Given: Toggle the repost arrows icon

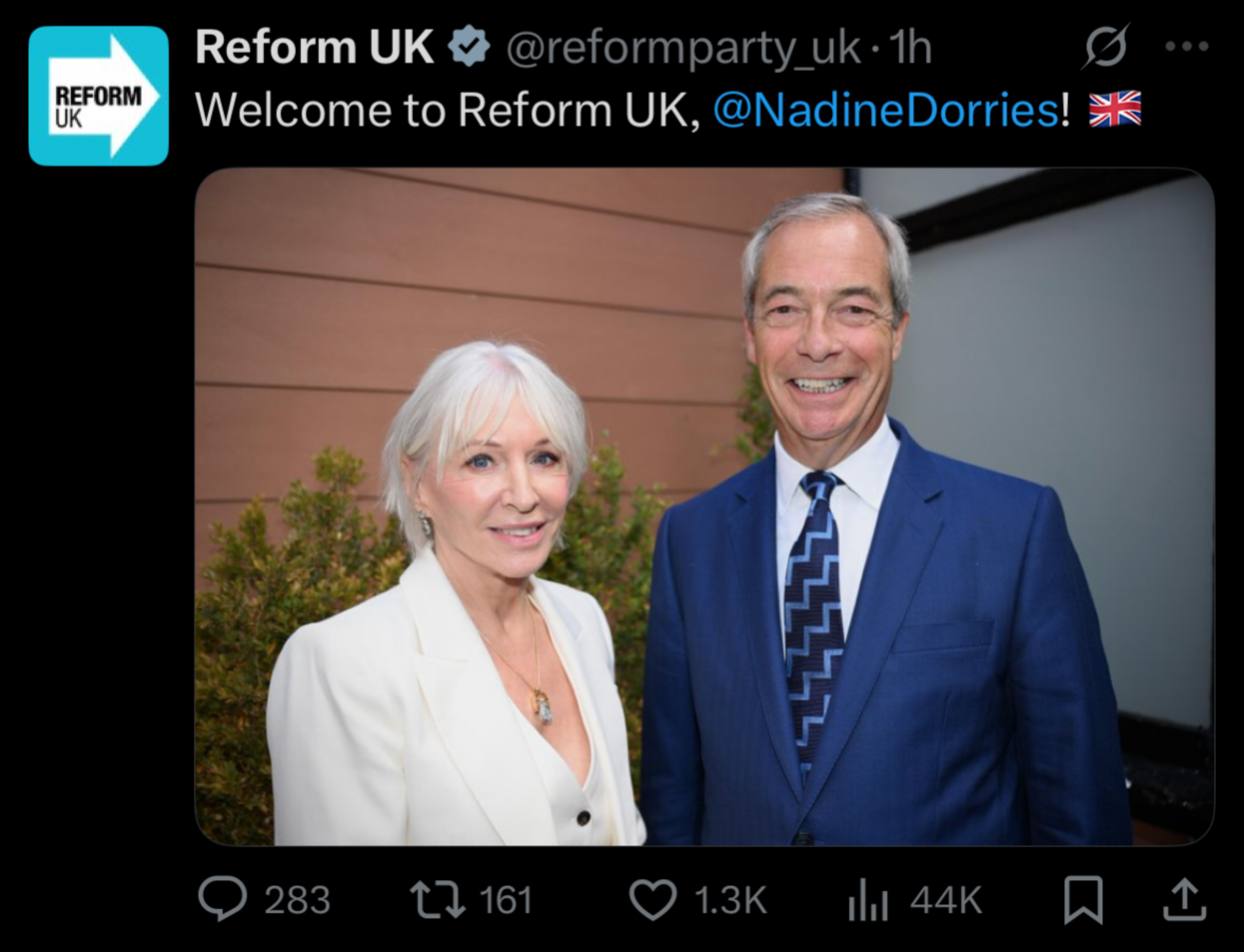Looking at the screenshot, I should 437,899.
